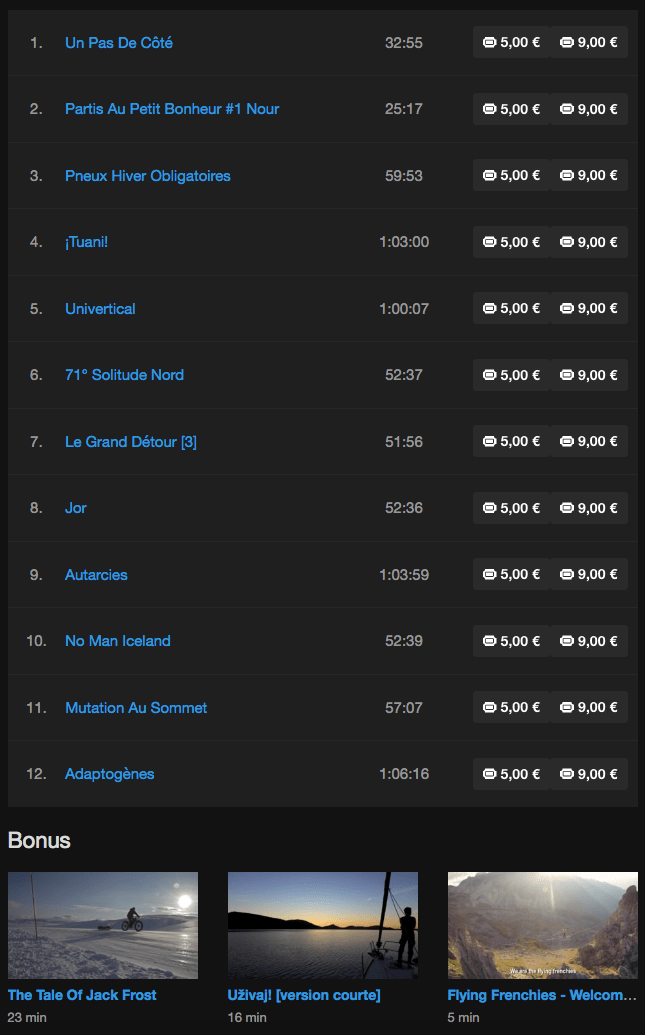Buy Un Pas De Côté for 5,00 €
The width and height of the screenshot is (645, 1035).
[x=511, y=42]
